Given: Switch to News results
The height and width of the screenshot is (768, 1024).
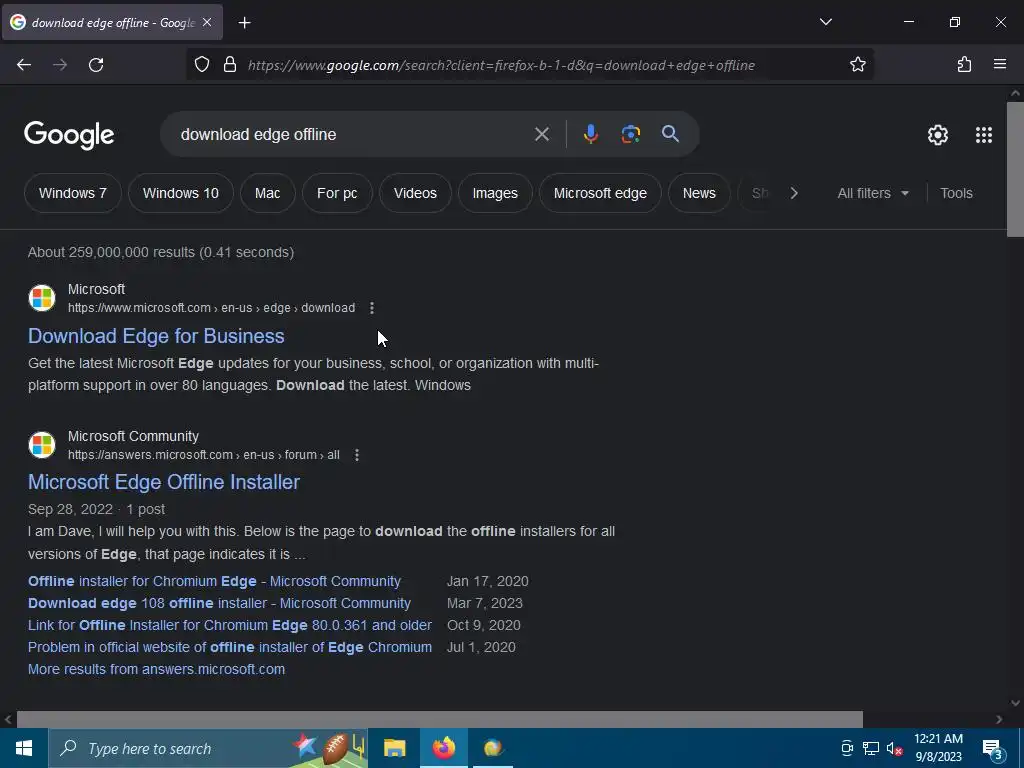Looking at the screenshot, I should (x=699, y=193).
